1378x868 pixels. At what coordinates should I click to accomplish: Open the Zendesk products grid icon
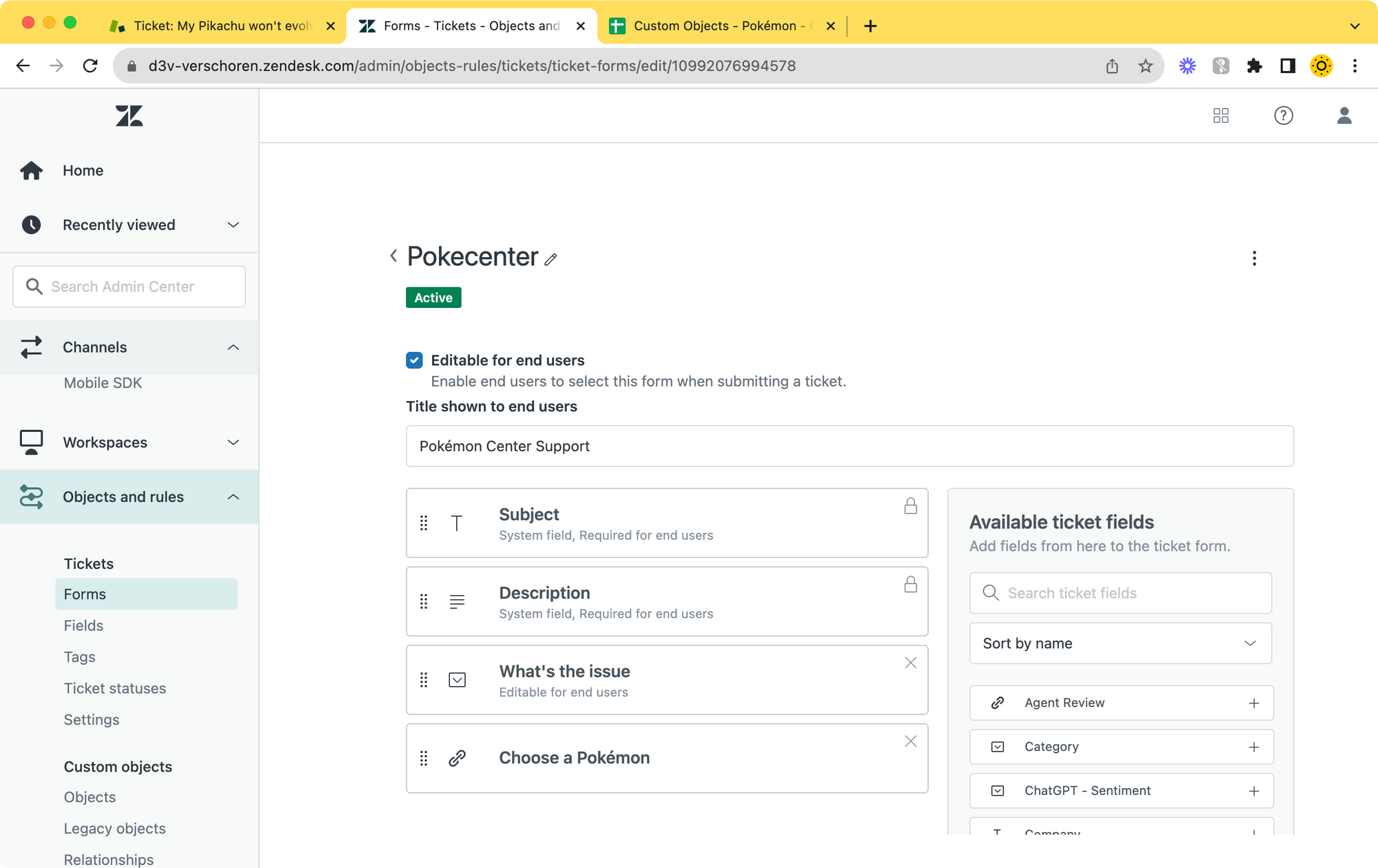[1220, 116]
